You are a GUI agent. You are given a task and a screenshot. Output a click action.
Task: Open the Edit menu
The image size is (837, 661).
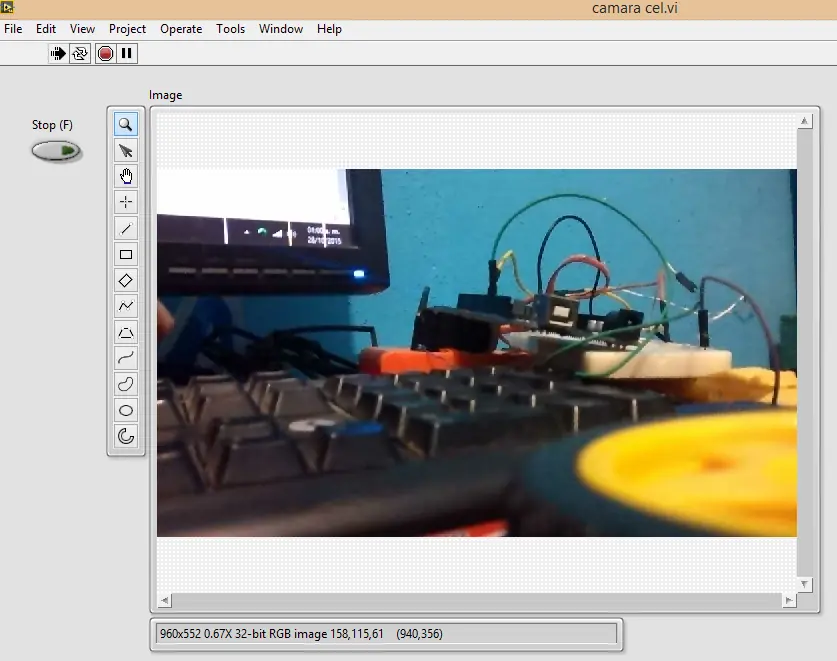tap(46, 29)
